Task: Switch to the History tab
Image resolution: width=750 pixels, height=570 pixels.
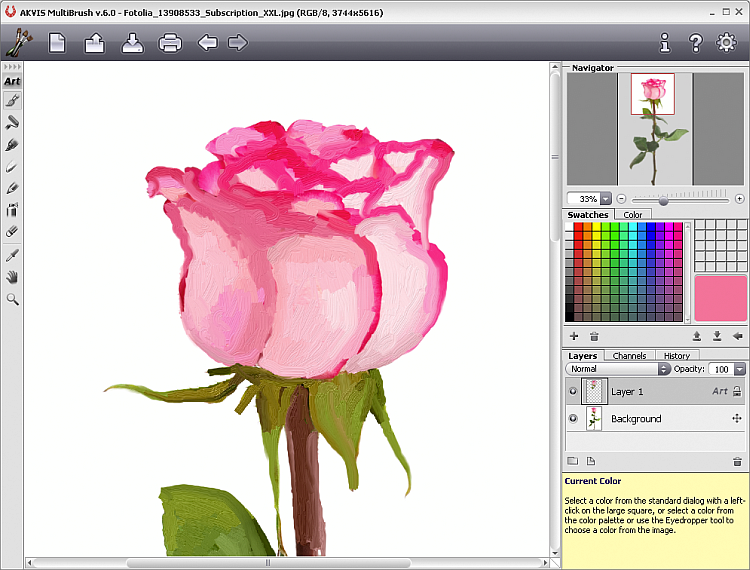Action: coord(676,356)
